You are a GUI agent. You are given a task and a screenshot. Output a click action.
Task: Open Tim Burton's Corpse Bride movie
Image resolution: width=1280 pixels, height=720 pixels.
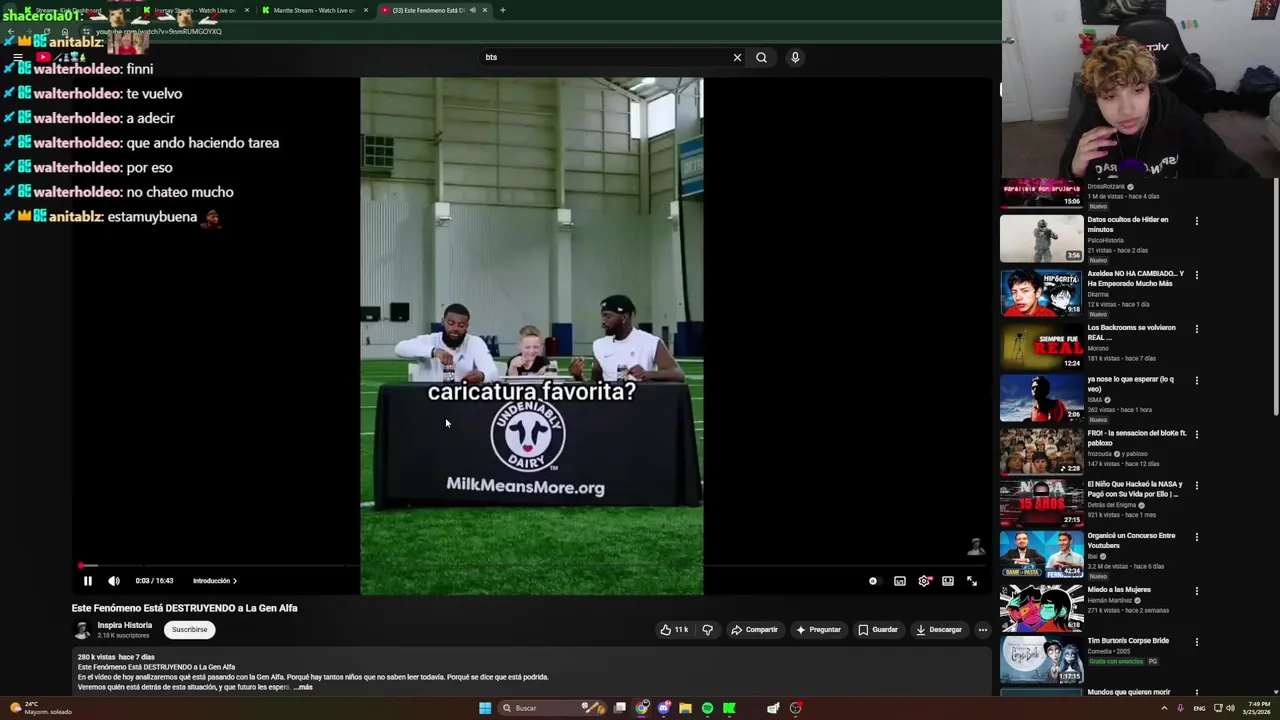pyautogui.click(x=1041, y=660)
